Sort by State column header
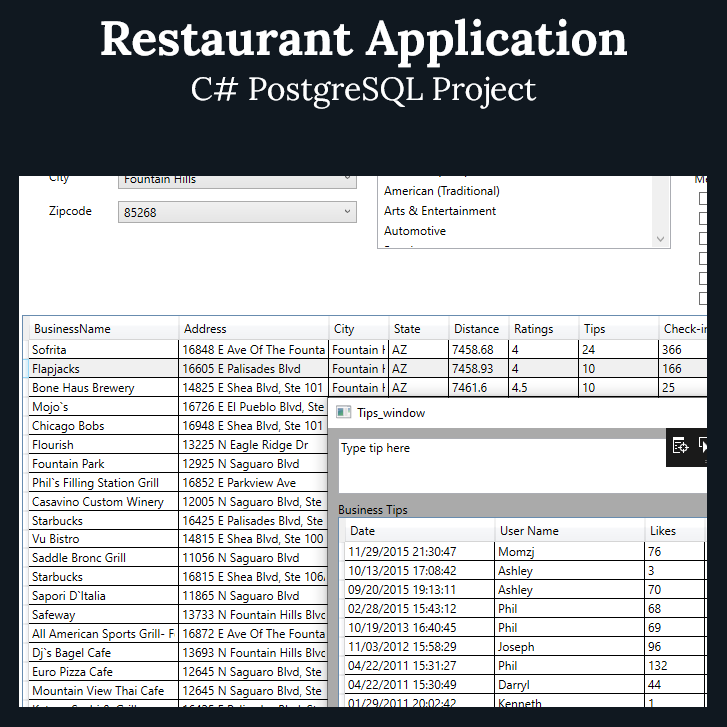Image resolution: width=727 pixels, height=727 pixels. click(419, 329)
